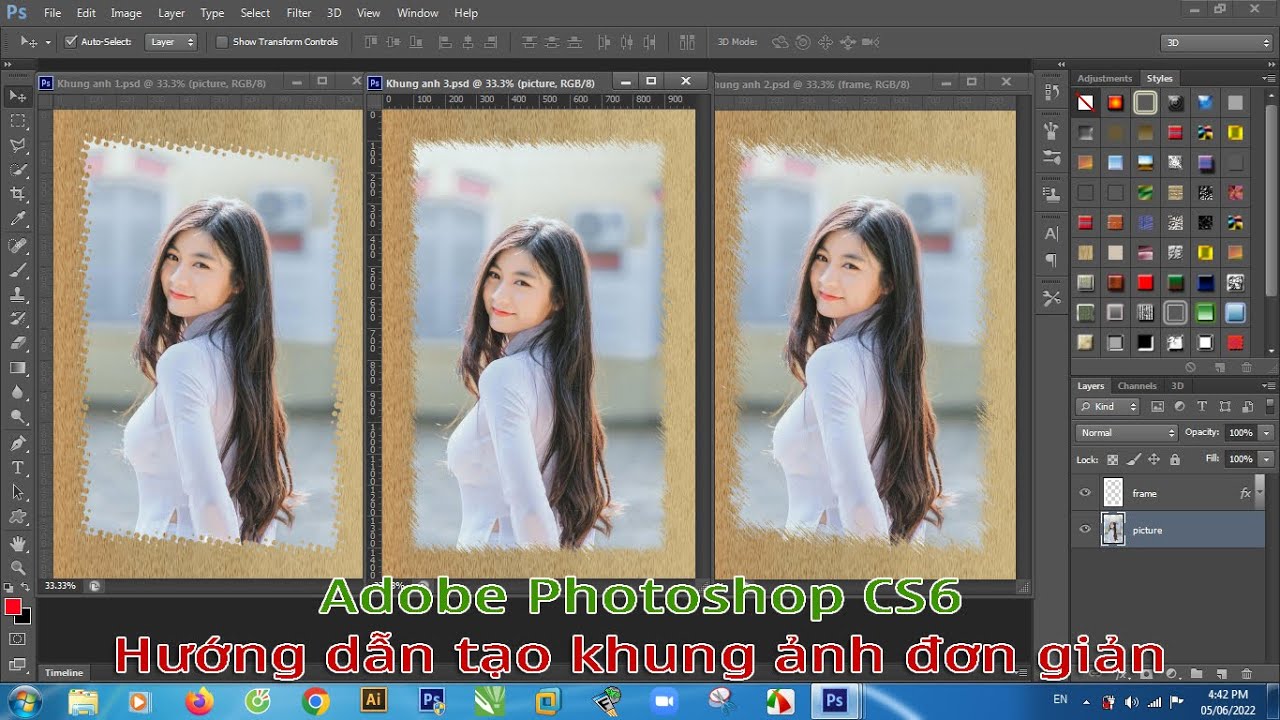Viewport: 1280px width, 720px height.
Task: Expand the frame layer effects arrow
Action: (1260, 493)
